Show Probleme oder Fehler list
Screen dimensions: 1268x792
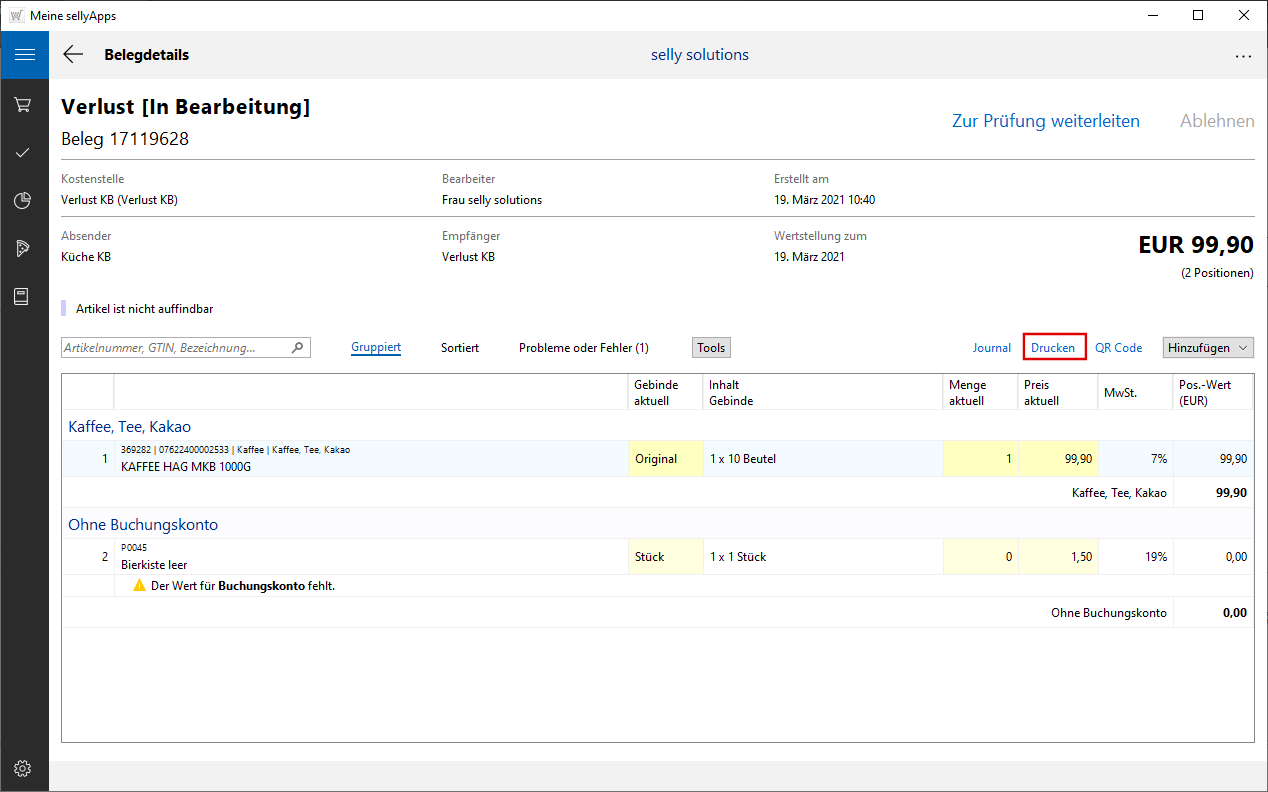[583, 348]
